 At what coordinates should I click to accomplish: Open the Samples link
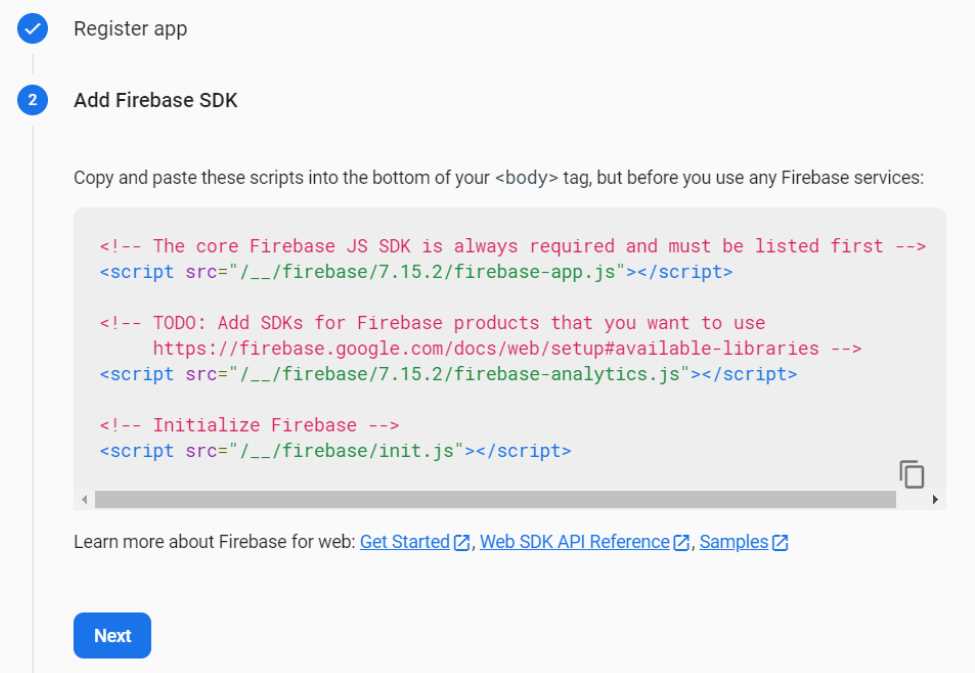click(731, 541)
